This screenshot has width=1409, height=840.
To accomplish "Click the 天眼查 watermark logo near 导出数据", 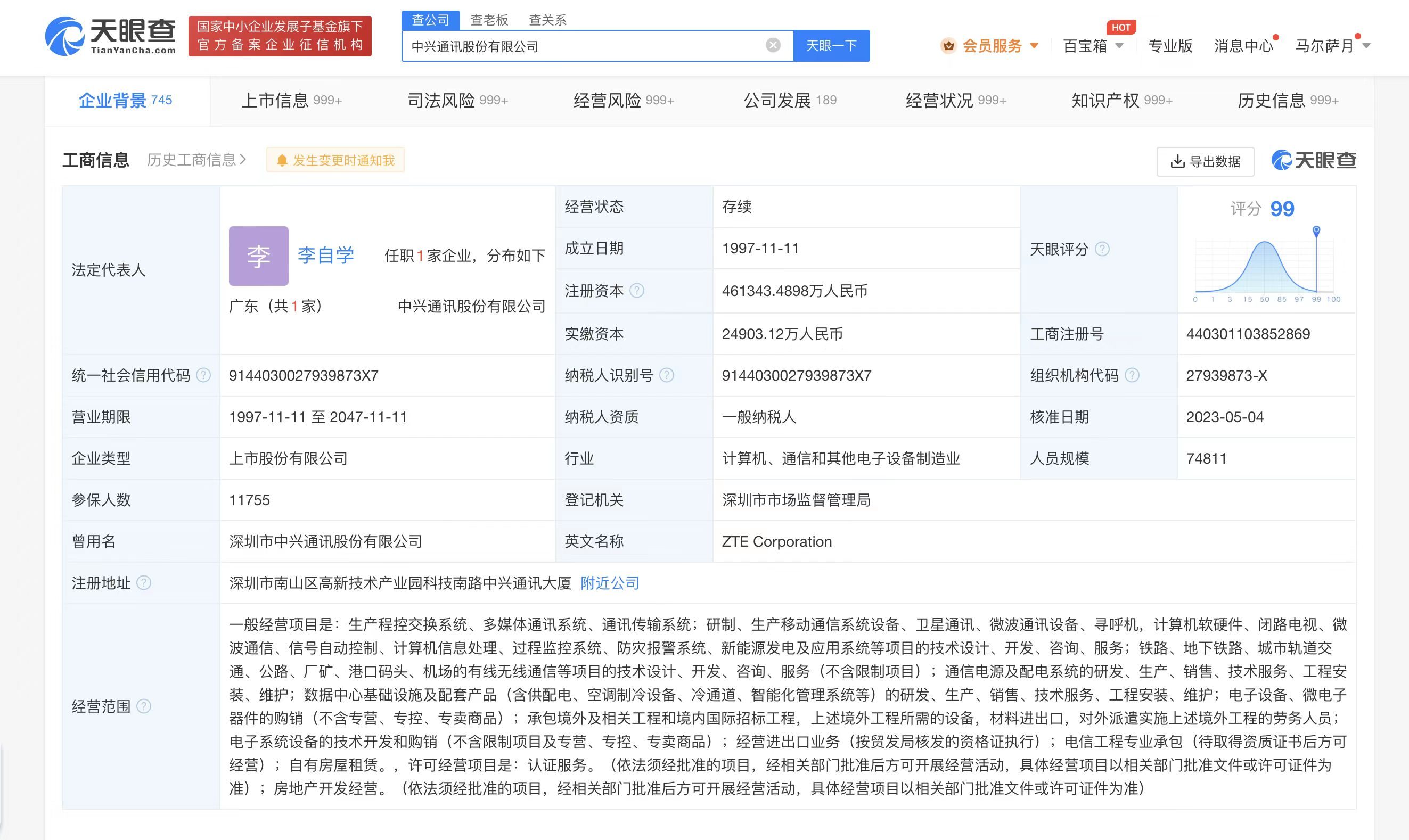I will pyautogui.click(x=1313, y=160).
